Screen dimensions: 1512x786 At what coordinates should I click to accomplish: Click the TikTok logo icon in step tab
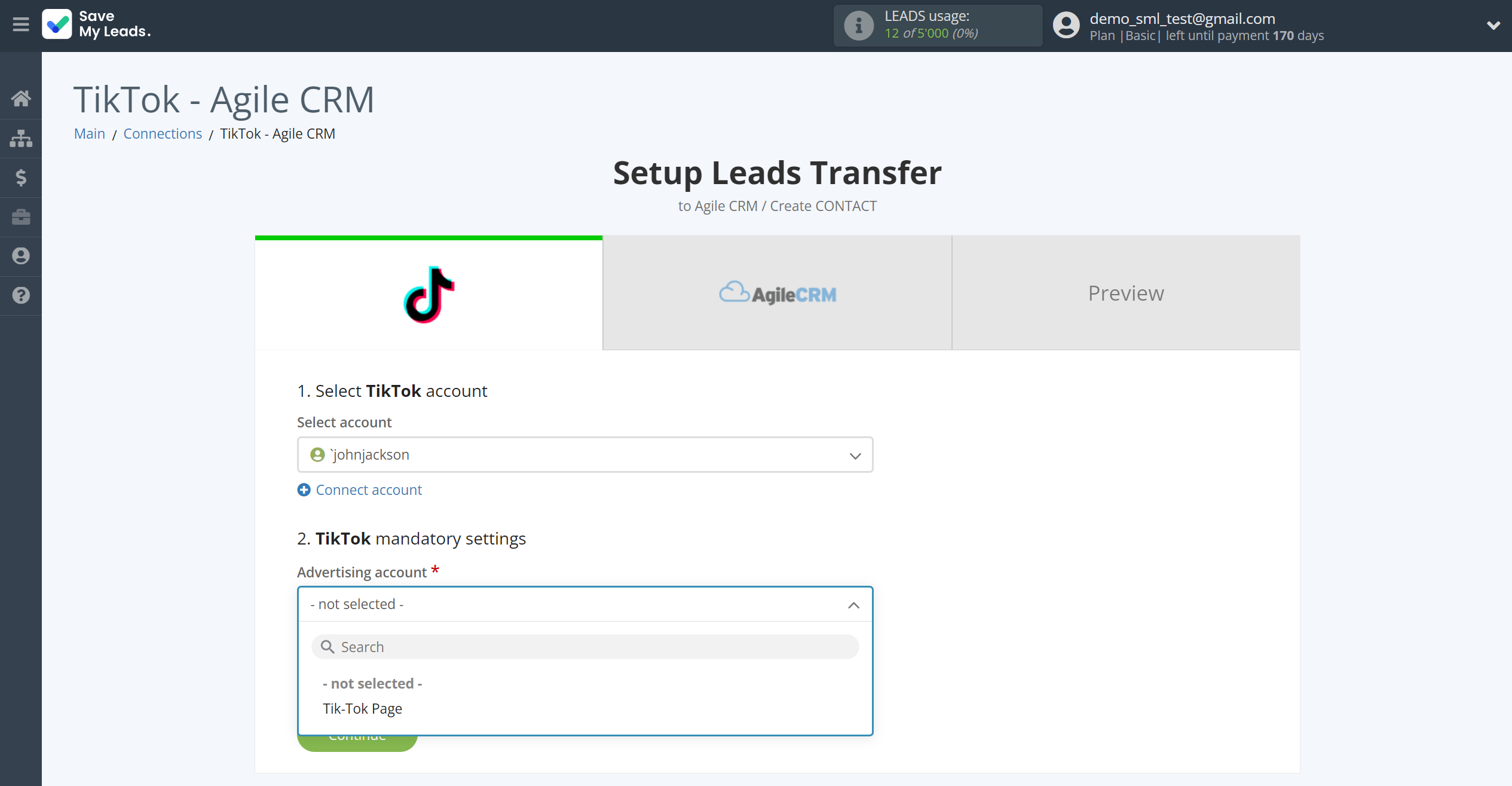tap(429, 293)
